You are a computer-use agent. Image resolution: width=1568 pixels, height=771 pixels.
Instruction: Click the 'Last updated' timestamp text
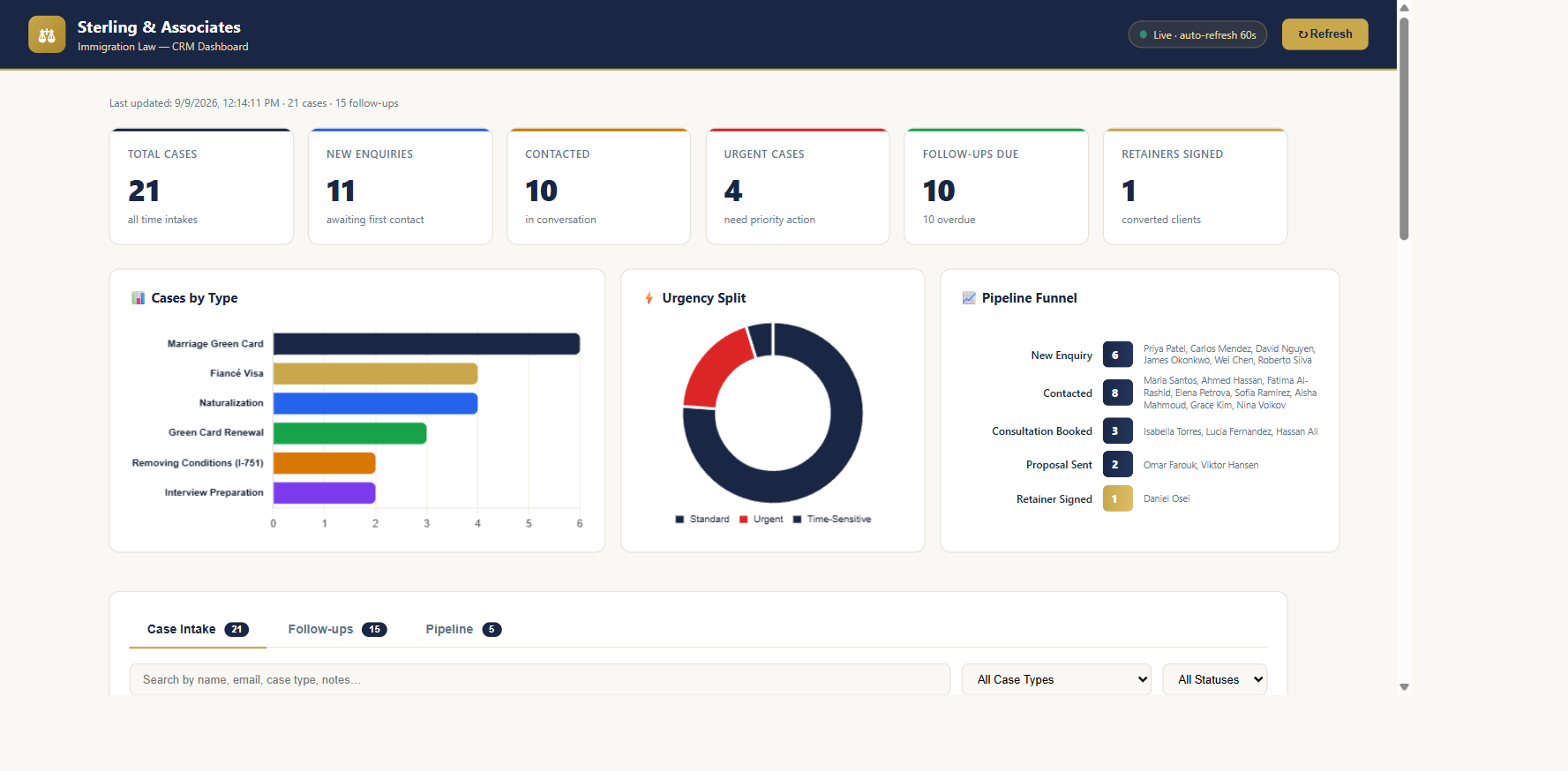pos(254,103)
